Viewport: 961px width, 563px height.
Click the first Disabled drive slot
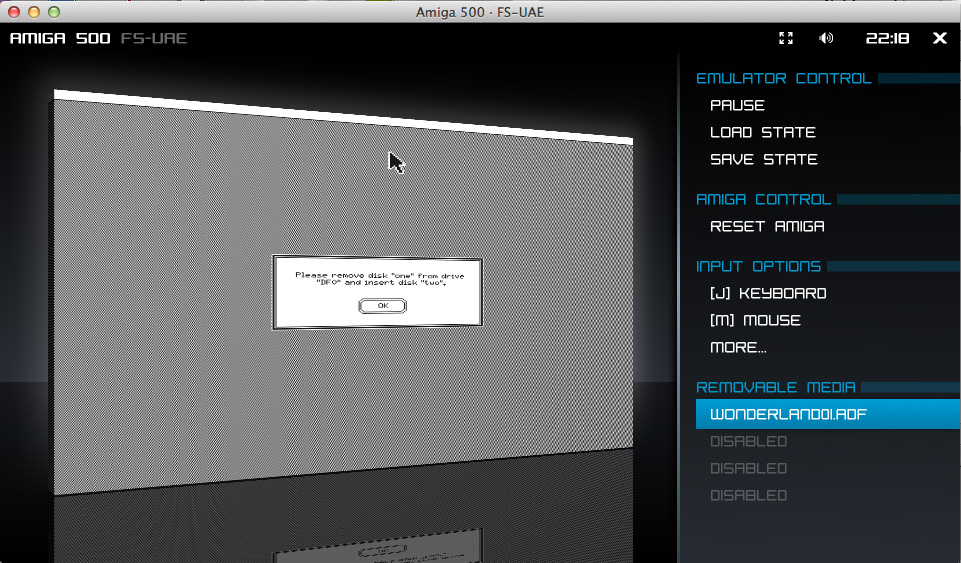point(748,441)
